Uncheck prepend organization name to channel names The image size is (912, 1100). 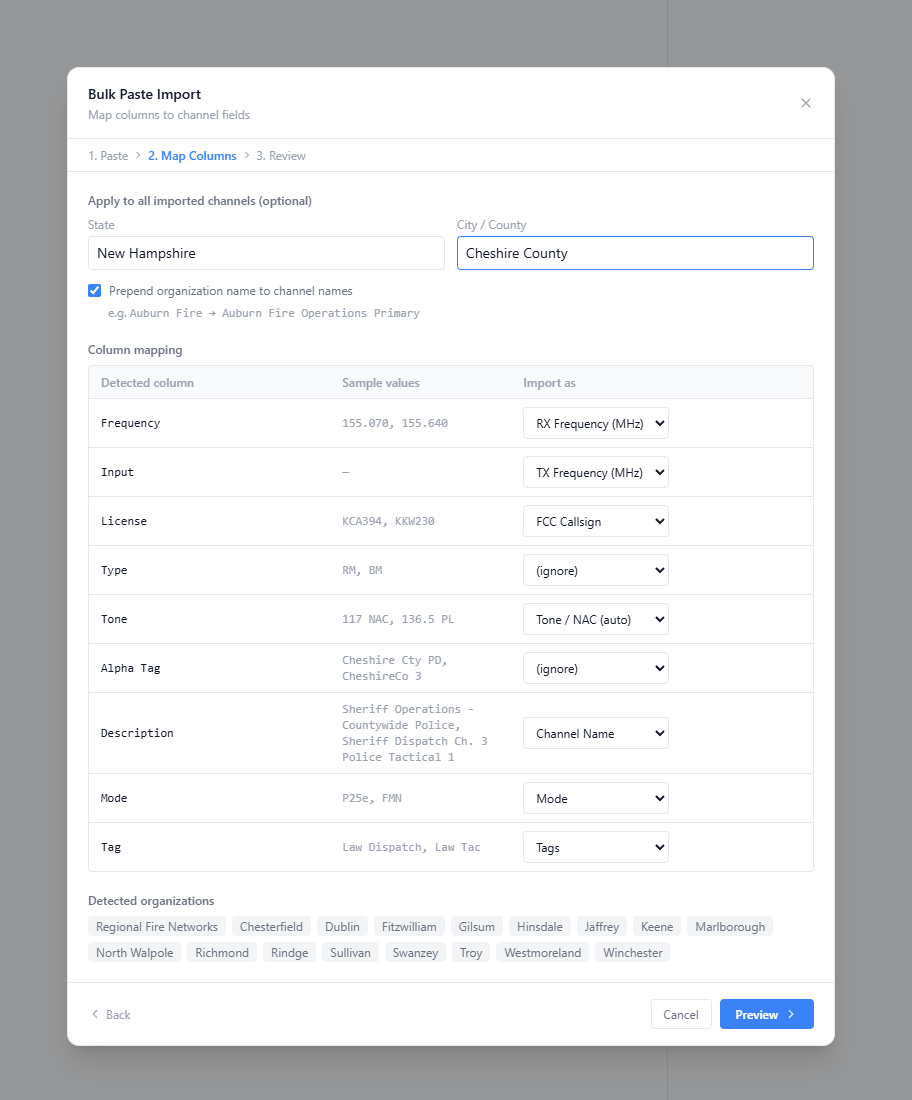(x=94, y=290)
